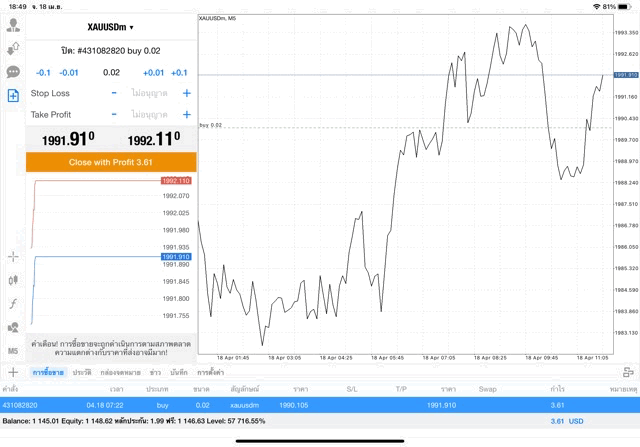This screenshot has height=447, width=640.
Task: Open the ข่าว news tab
Action: [x=155, y=372]
